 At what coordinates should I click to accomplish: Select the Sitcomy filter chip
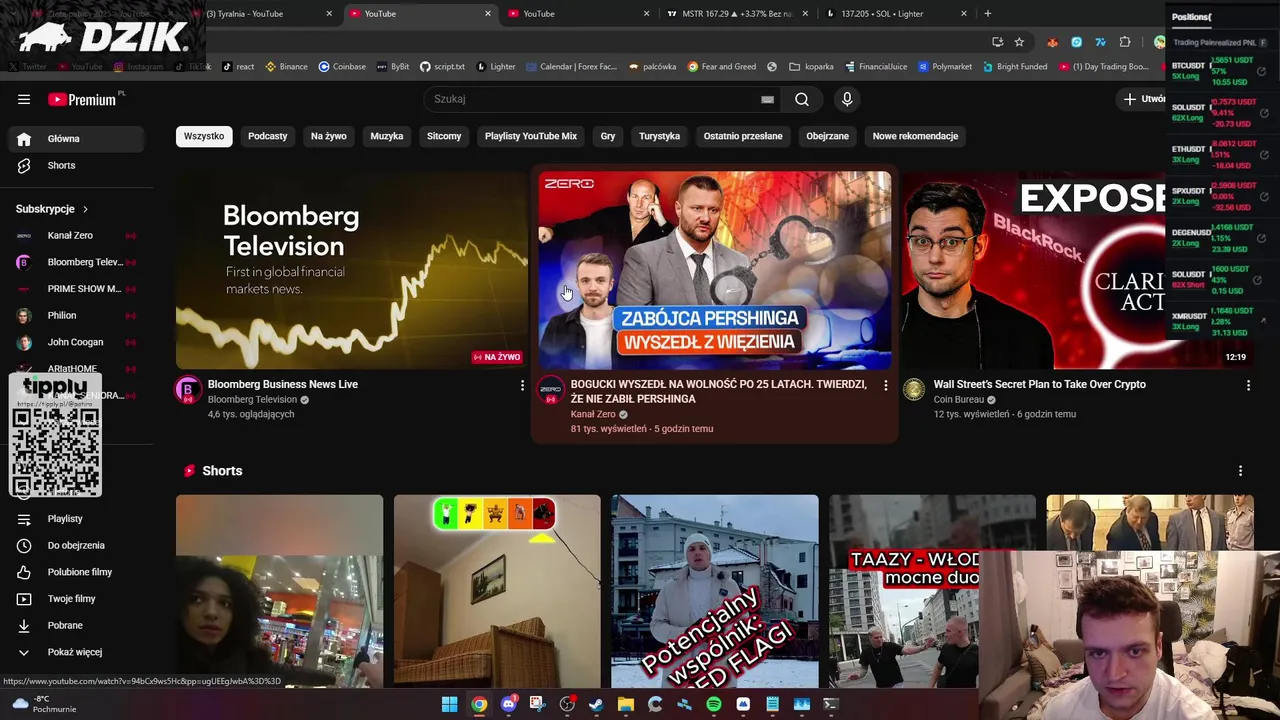click(x=444, y=136)
